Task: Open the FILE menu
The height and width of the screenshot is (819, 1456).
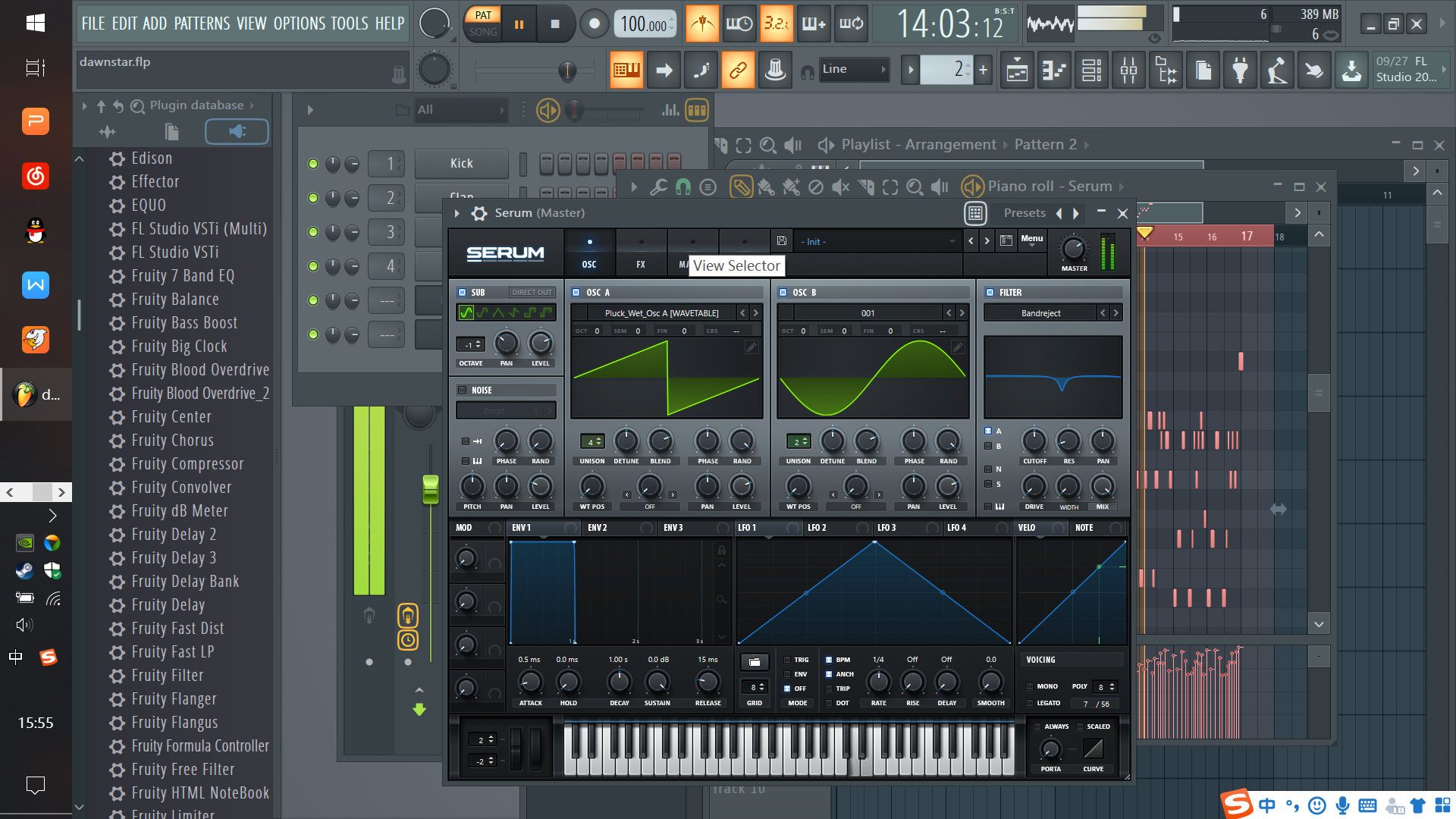Action: pyautogui.click(x=93, y=24)
